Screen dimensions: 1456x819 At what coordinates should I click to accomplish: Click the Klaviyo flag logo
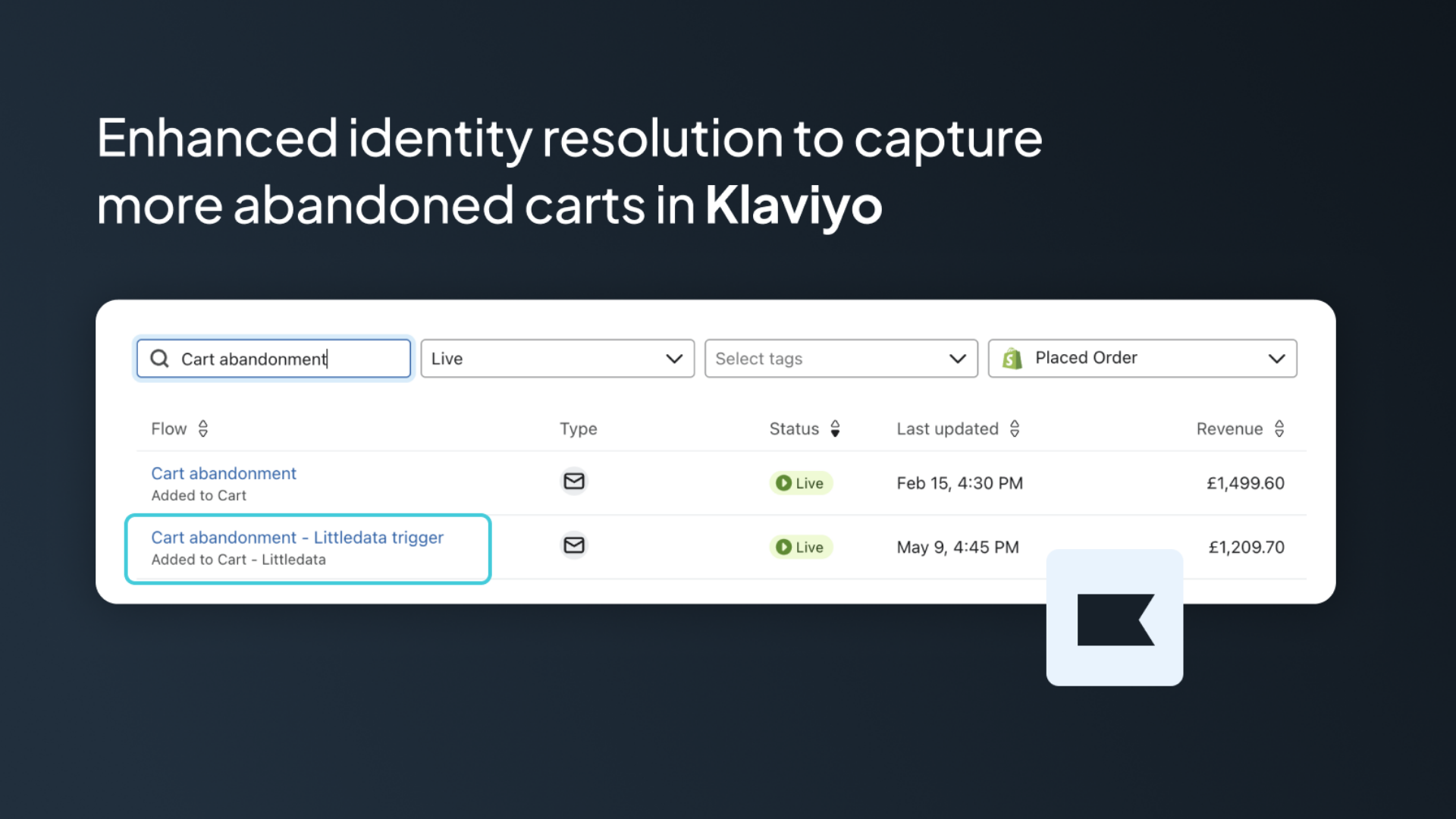(x=1116, y=620)
